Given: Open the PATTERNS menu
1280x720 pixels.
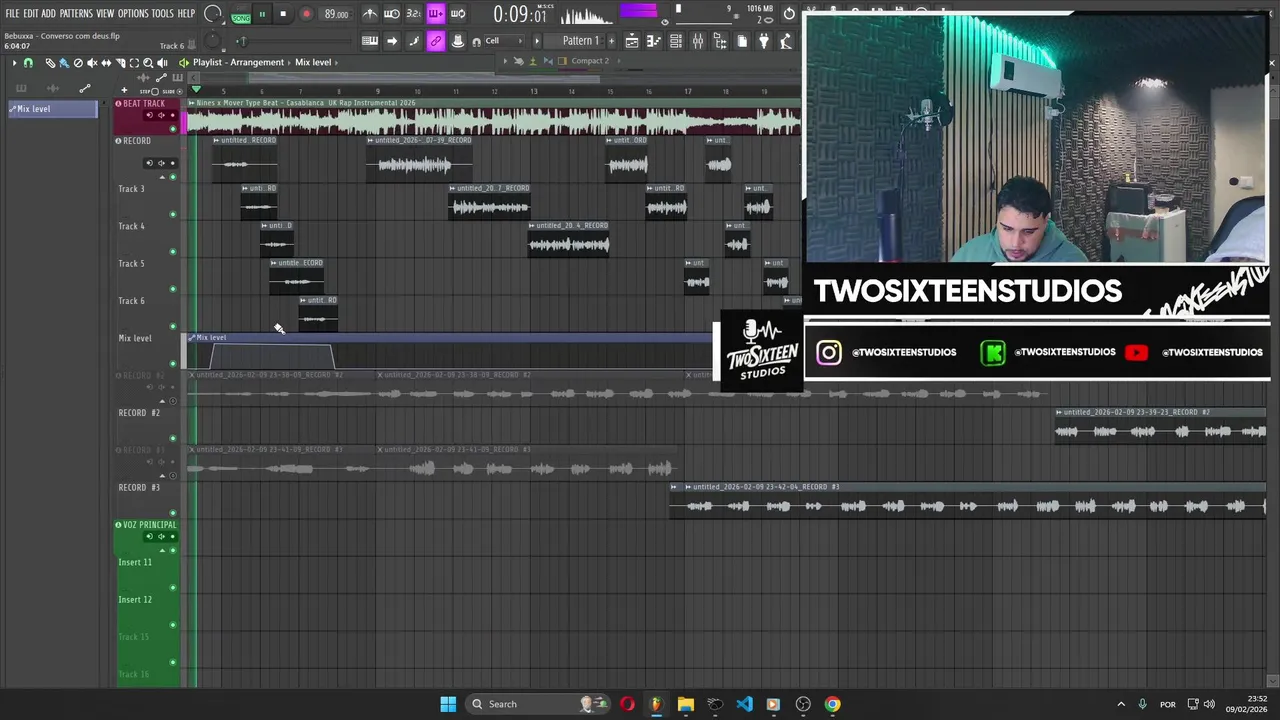Looking at the screenshot, I should (76, 13).
